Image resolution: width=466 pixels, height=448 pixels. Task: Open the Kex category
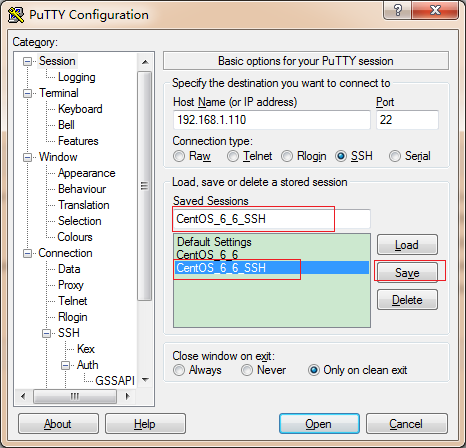[x=86, y=349]
